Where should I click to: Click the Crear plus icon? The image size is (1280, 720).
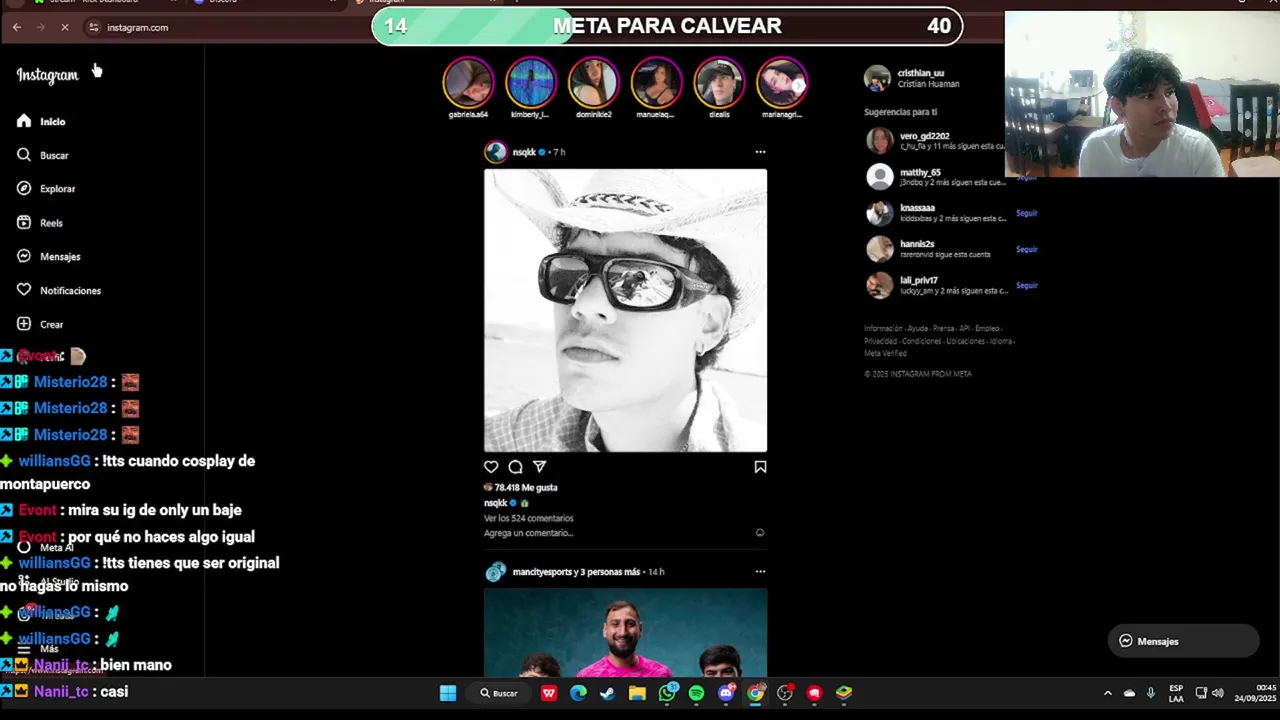click(x=24, y=324)
